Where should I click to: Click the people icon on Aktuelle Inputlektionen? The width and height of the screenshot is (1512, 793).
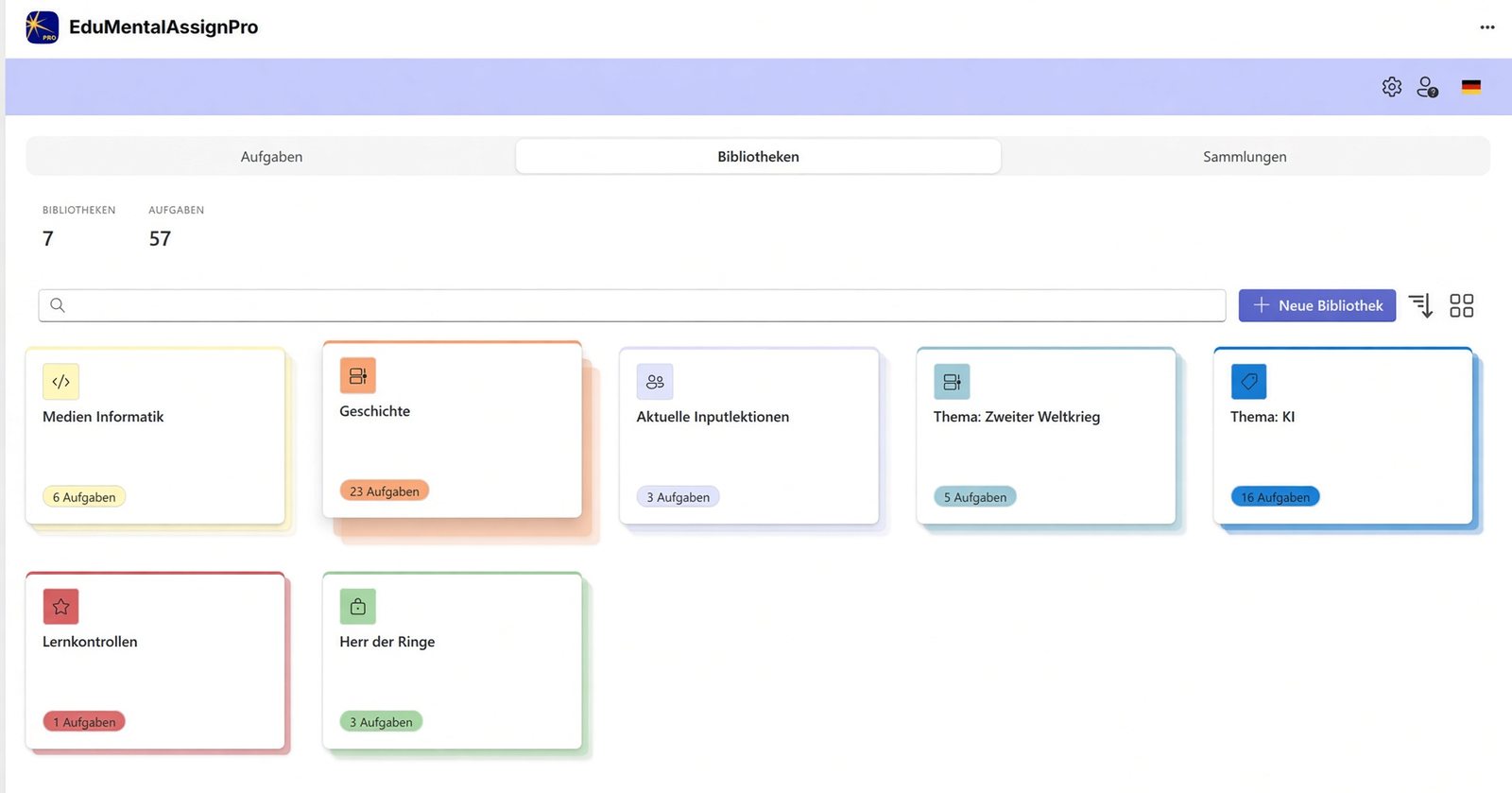tap(655, 382)
